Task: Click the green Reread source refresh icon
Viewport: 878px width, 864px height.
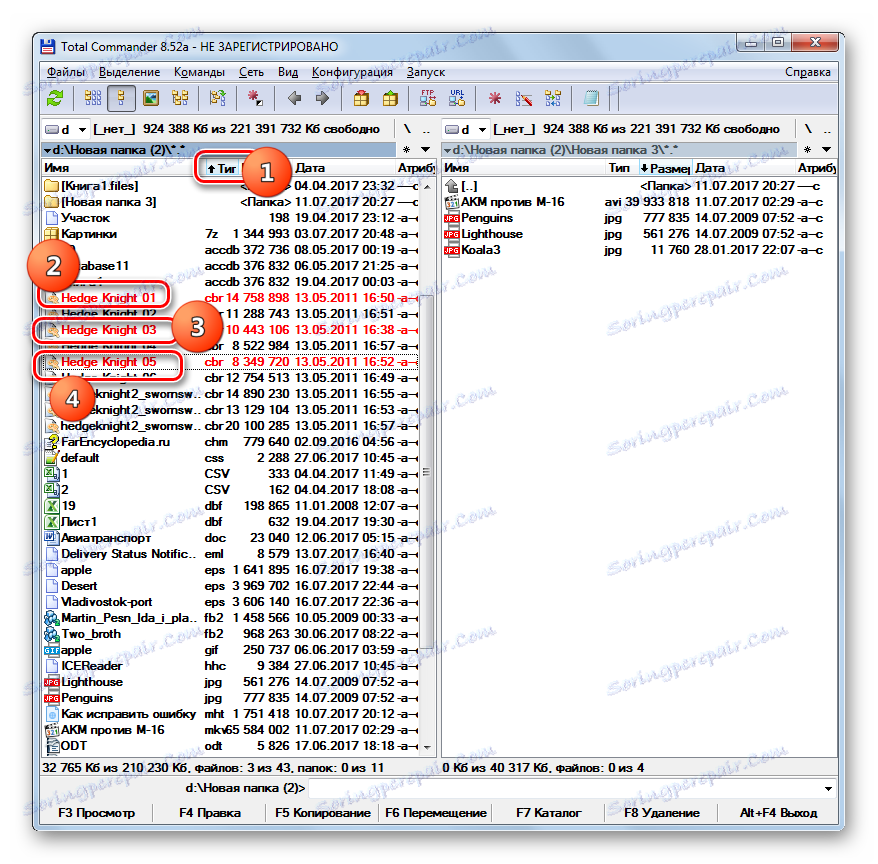Action: tap(55, 99)
